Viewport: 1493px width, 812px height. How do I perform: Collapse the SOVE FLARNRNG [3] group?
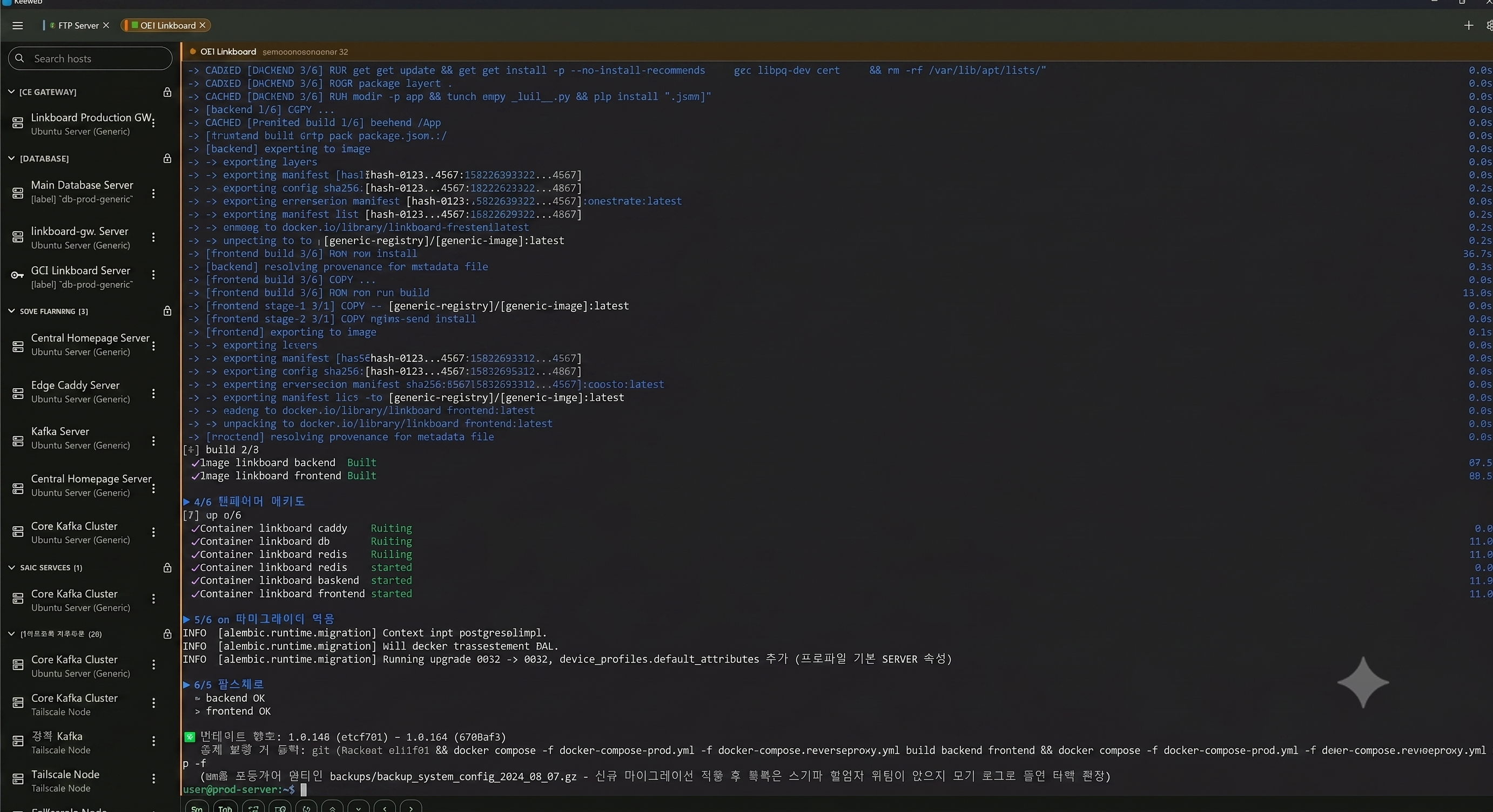coord(11,311)
